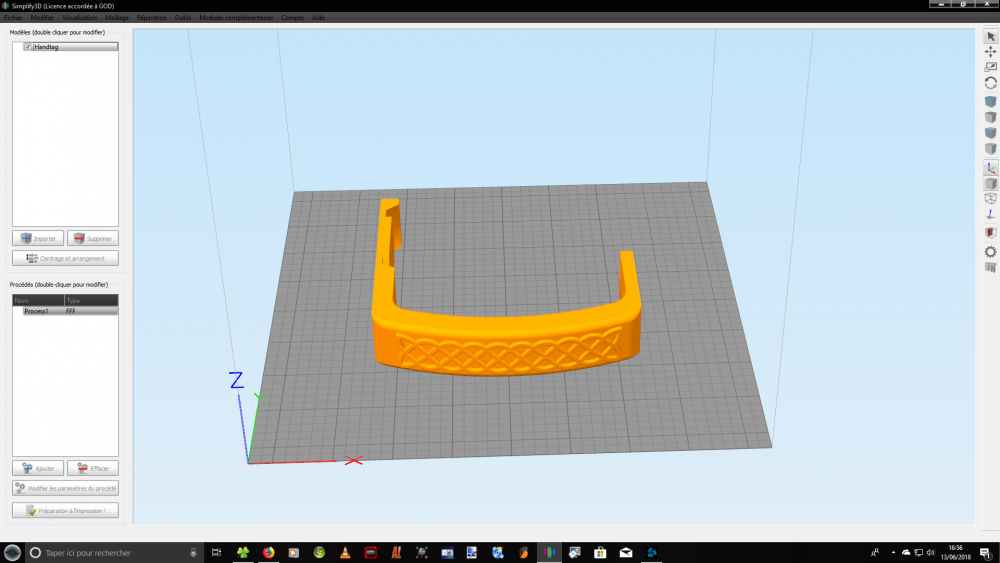1000x563 pixels.
Task: Switch to top view cube
Action: point(990,117)
